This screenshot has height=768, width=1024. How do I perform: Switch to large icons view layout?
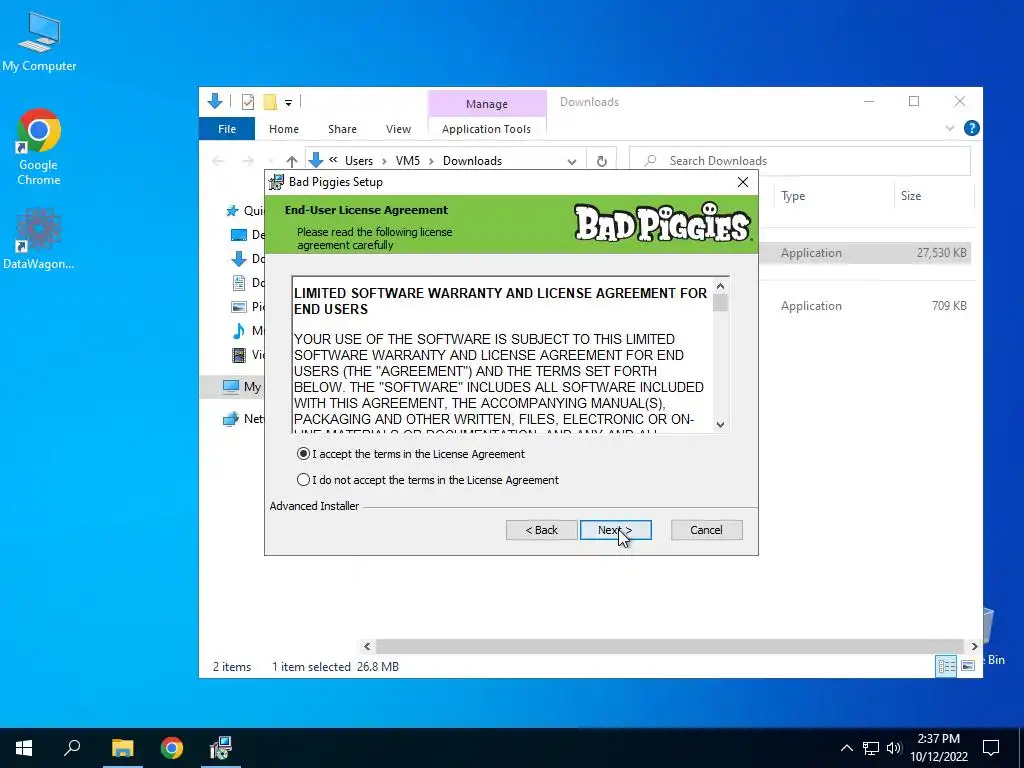[968, 666]
